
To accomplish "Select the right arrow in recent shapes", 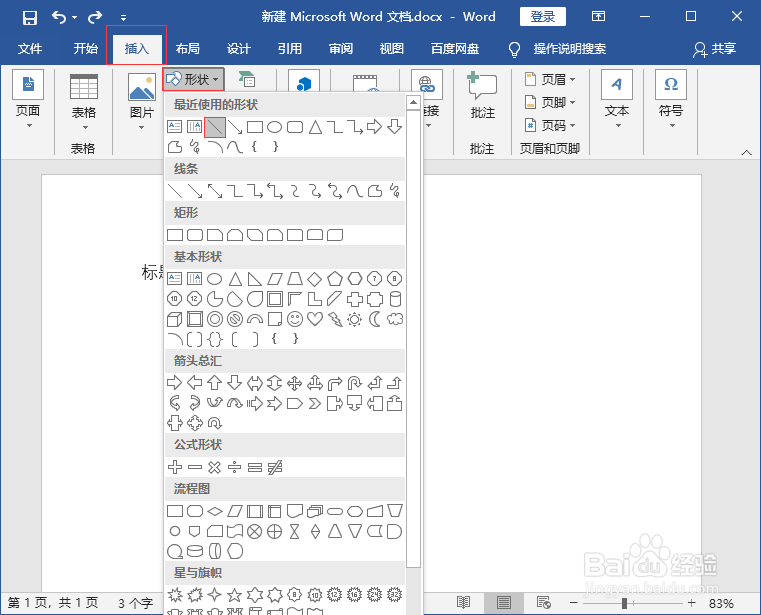I will 374,127.
